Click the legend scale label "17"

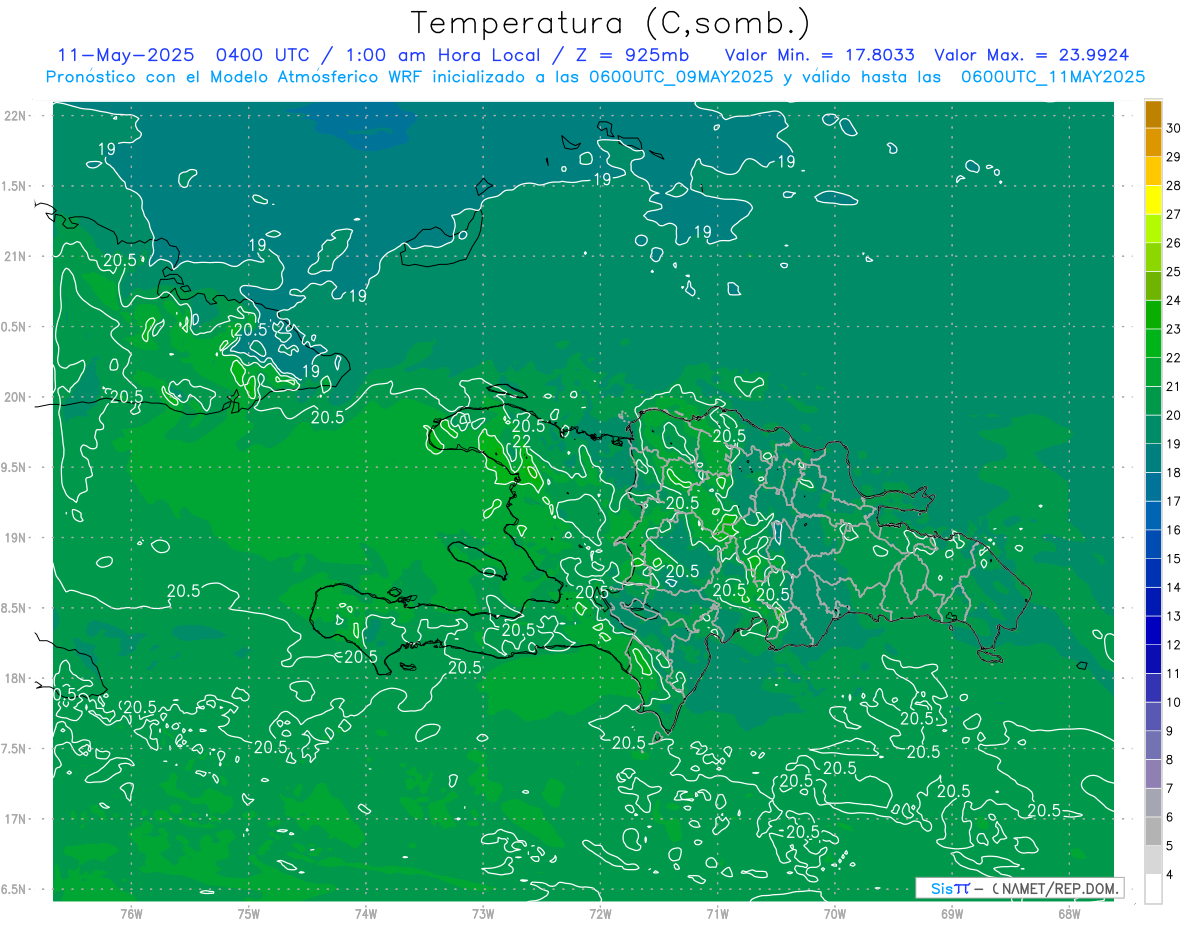click(1174, 502)
